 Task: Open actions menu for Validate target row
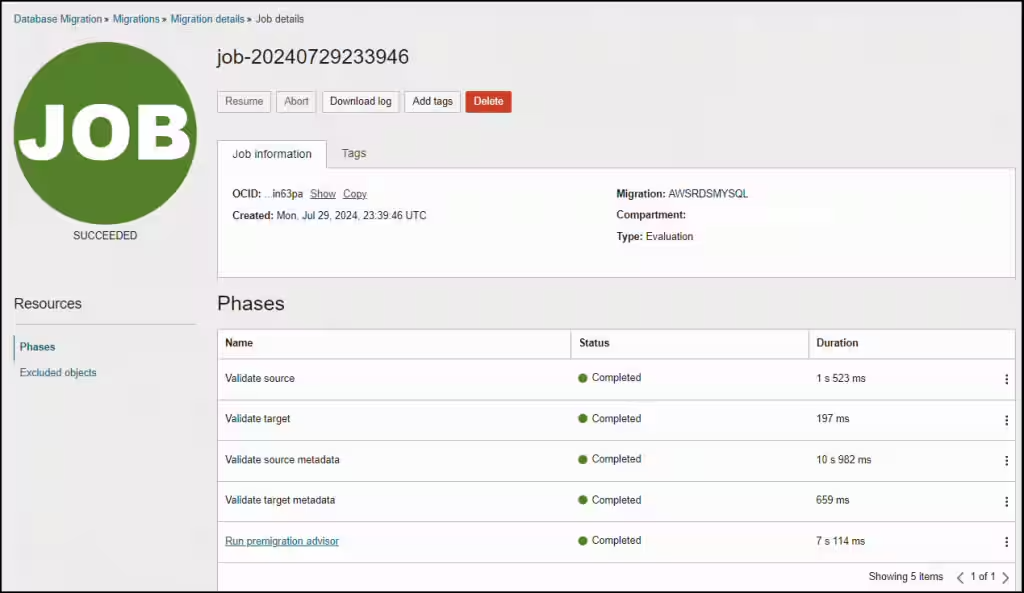coord(1006,420)
